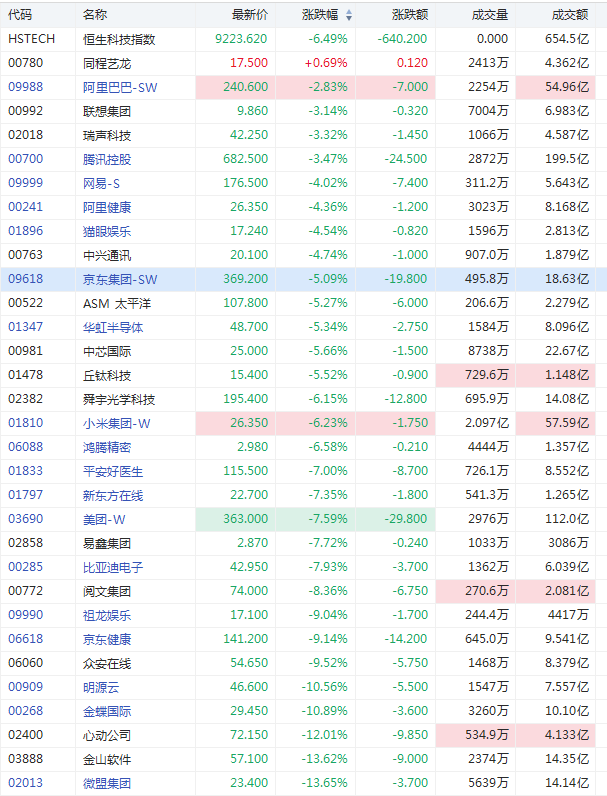Sort by 涨跌额 column header
The height and width of the screenshot is (796, 607).
[410, 15]
